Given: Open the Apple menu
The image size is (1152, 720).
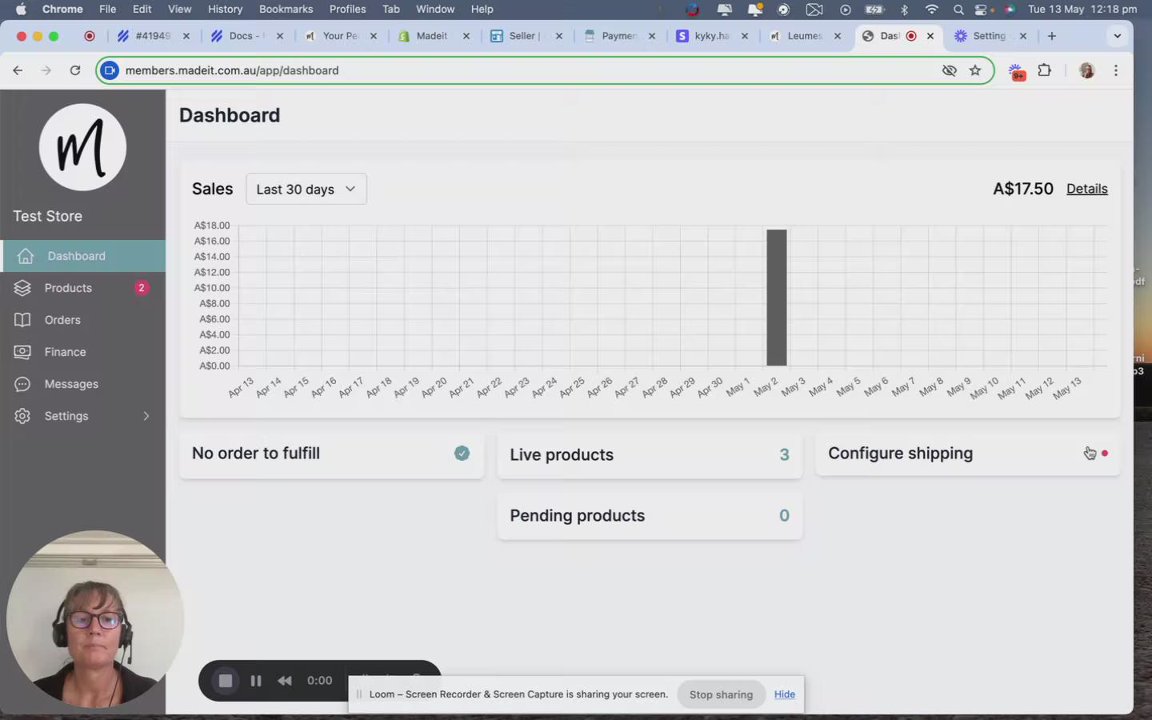Looking at the screenshot, I should 21,10.
